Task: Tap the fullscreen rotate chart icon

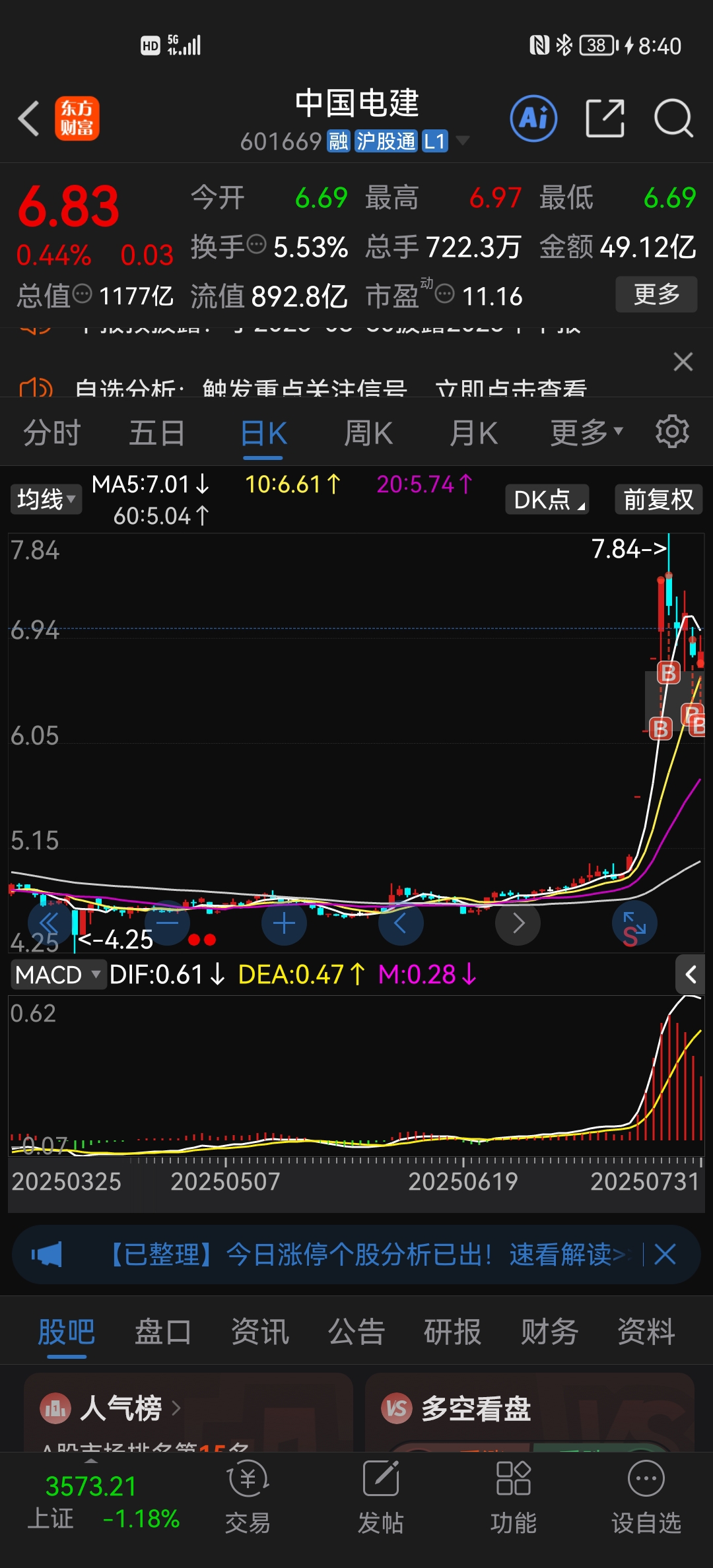Action: tap(634, 923)
